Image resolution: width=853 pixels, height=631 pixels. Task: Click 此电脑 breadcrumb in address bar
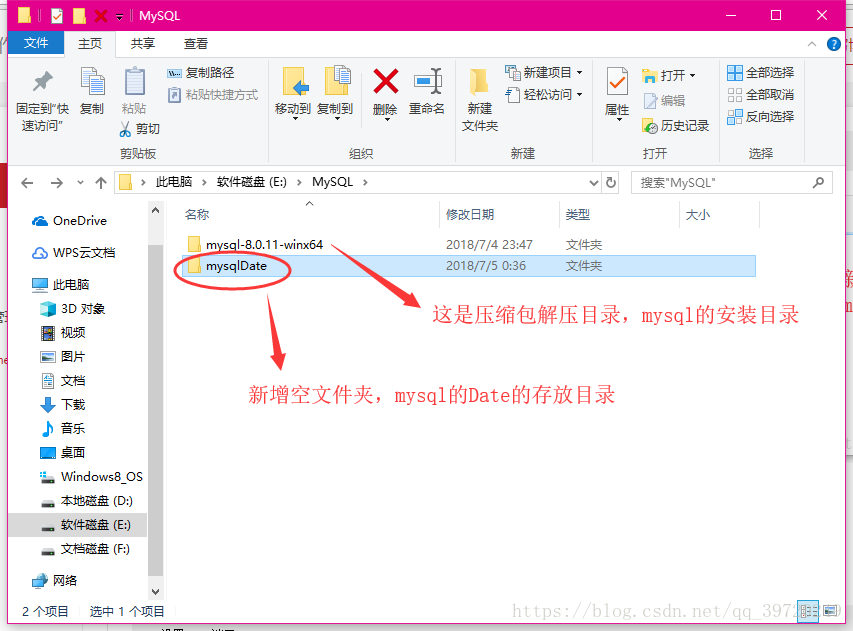coord(174,182)
